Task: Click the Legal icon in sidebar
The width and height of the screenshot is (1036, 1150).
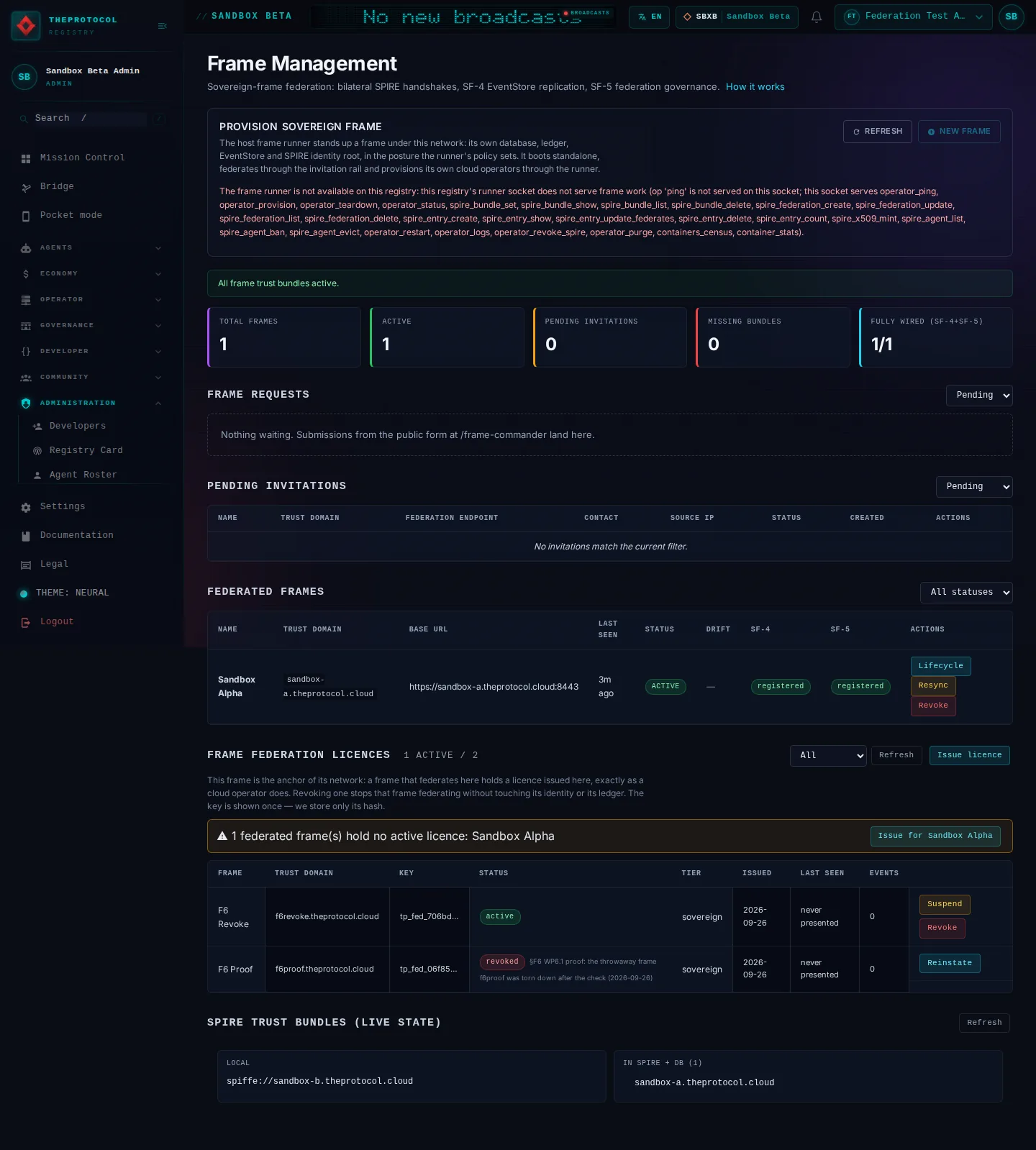Action: pyautogui.click(x=26, y=565)
